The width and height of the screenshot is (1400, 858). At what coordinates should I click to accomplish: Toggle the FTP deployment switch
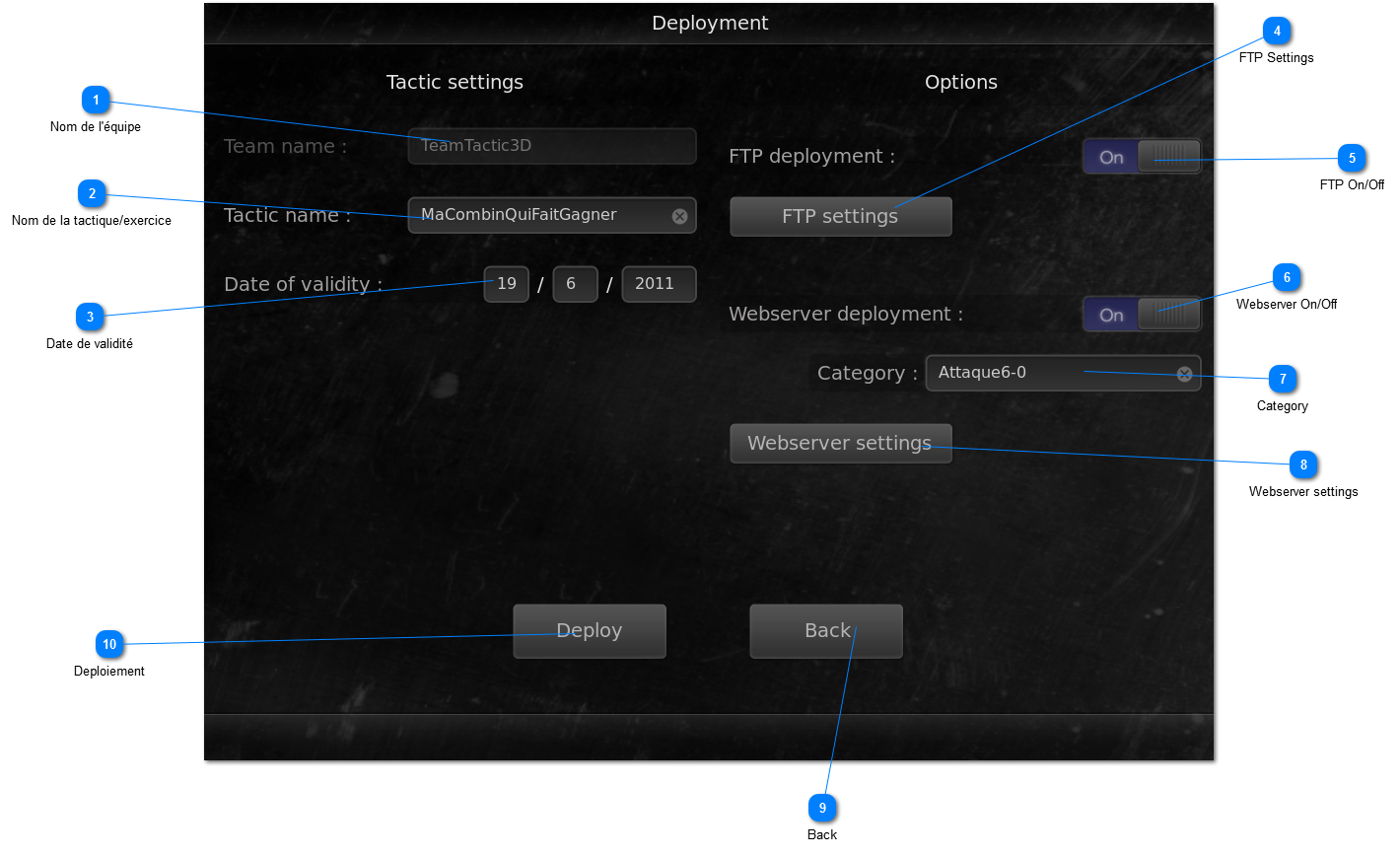(1142, 157)
